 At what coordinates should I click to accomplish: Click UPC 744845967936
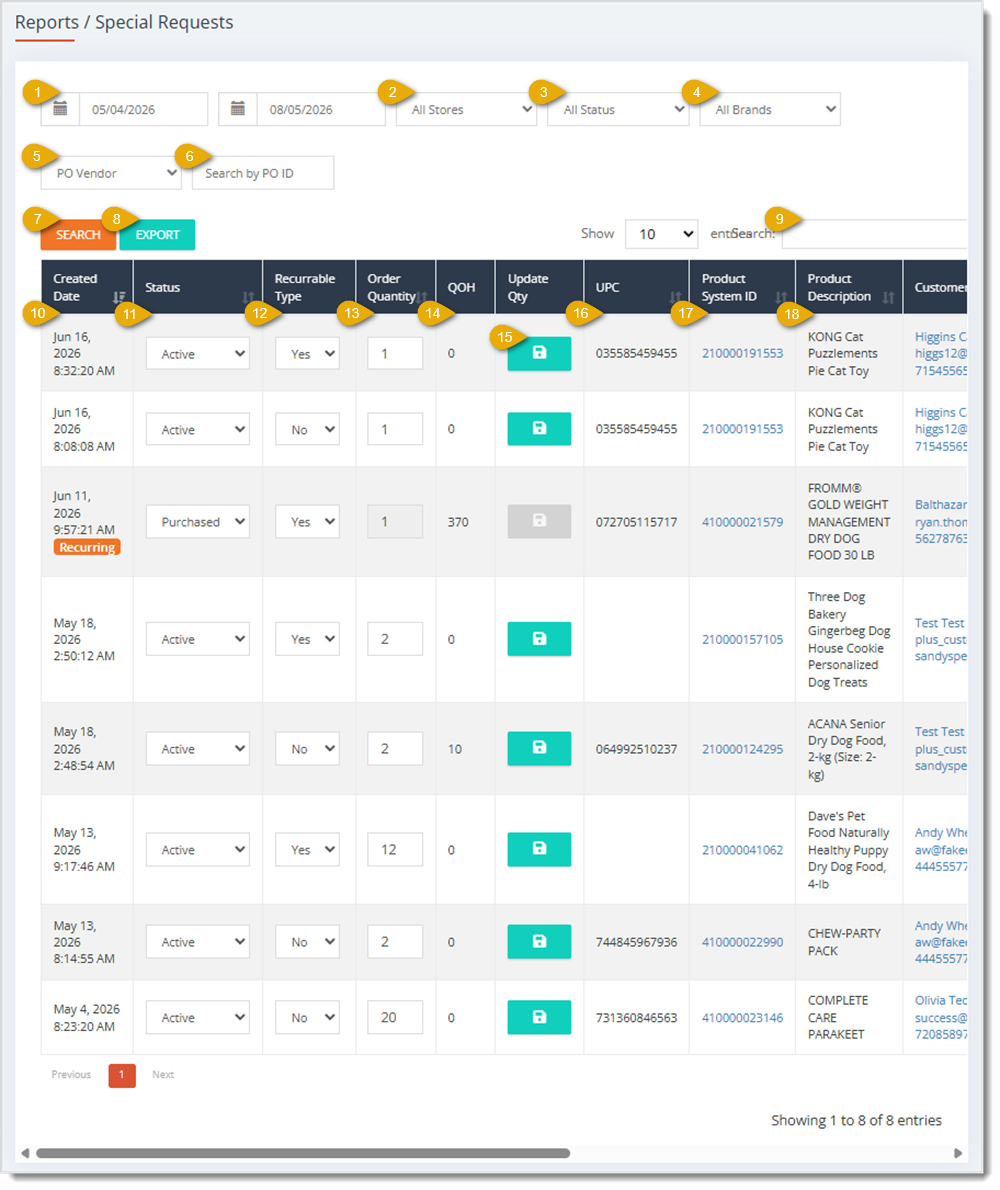pos(636,942)
